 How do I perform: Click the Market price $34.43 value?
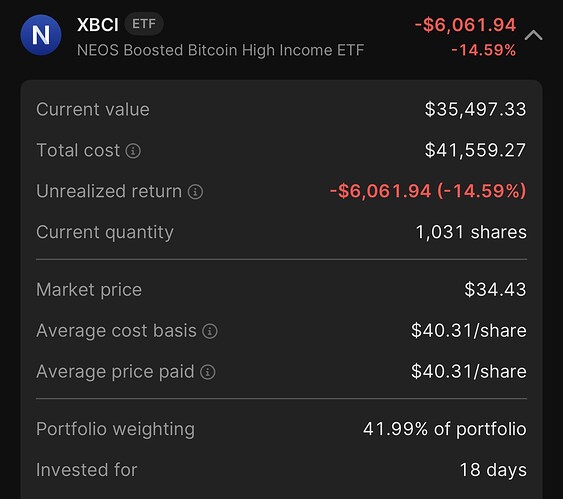pos(495,289)
